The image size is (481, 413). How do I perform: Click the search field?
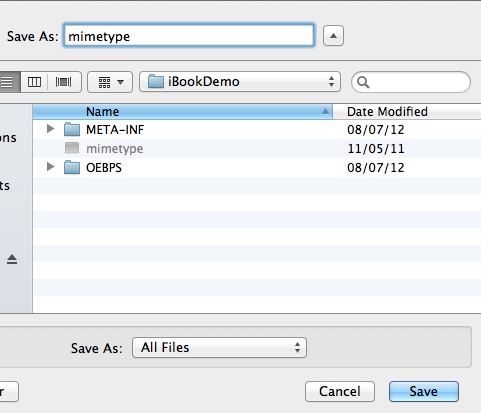(411, 82)
